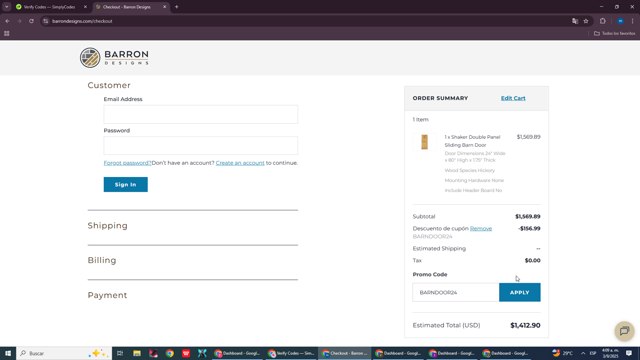The image size is (640, 360).
Task: Open the chat support bubble icon
Action: tap(624, 331)
